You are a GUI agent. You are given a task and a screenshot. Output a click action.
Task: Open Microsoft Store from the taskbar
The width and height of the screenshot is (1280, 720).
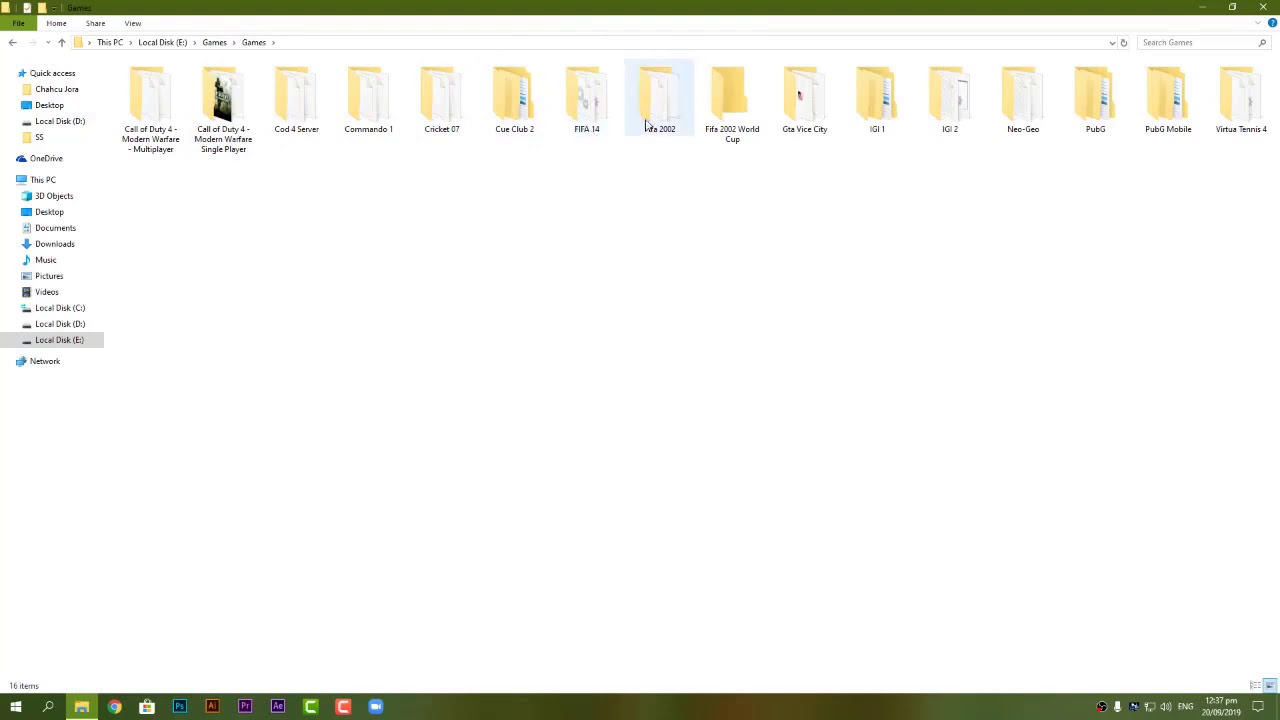(x=147, y=707)
